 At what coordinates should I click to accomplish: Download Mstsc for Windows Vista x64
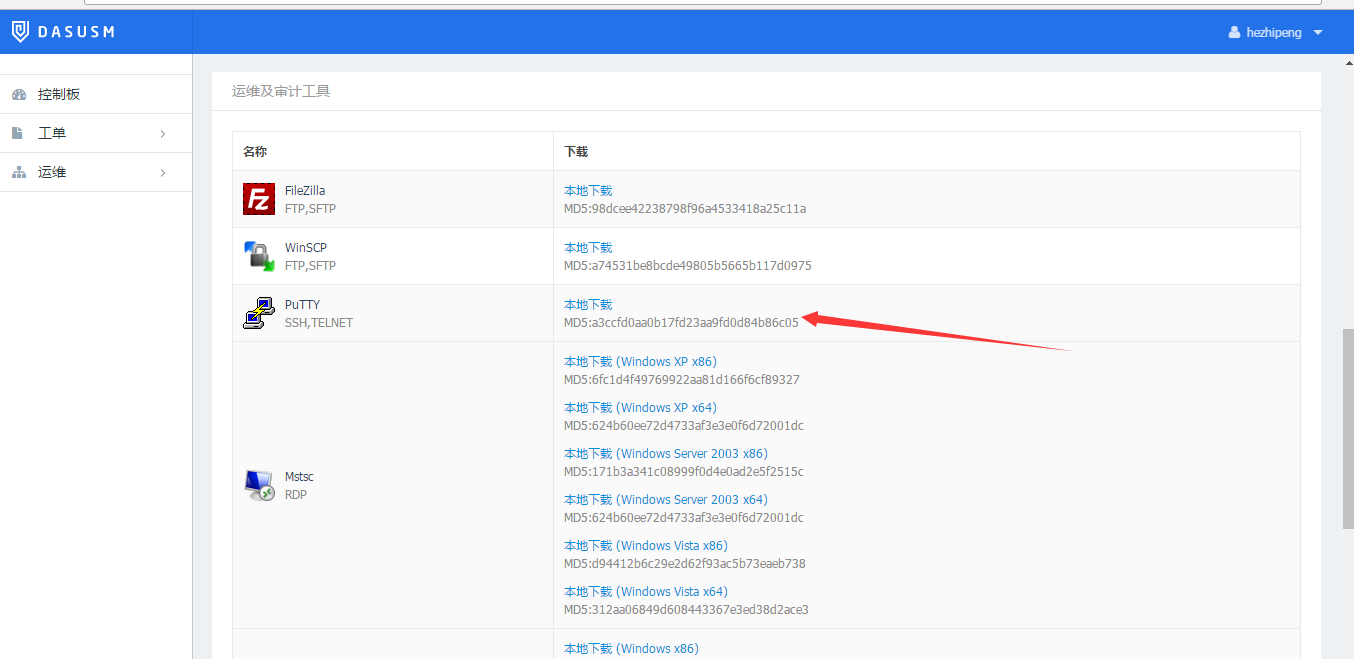coord(646,591)
